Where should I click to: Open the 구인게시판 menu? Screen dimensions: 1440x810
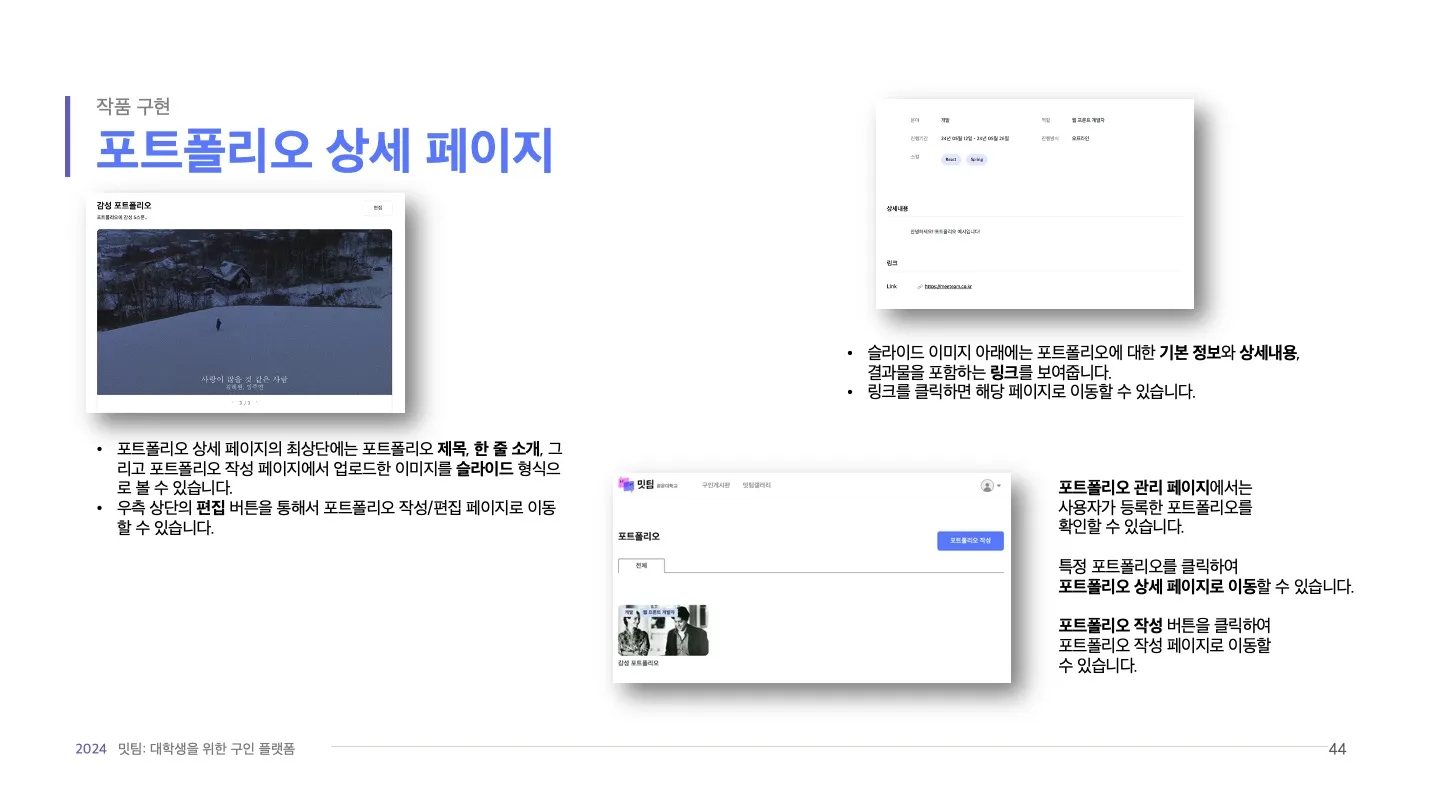(x=716, y=485)
